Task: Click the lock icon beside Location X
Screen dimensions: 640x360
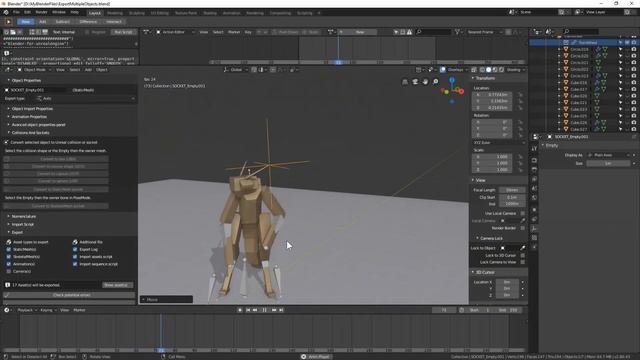Action: (x=520, y=95)
